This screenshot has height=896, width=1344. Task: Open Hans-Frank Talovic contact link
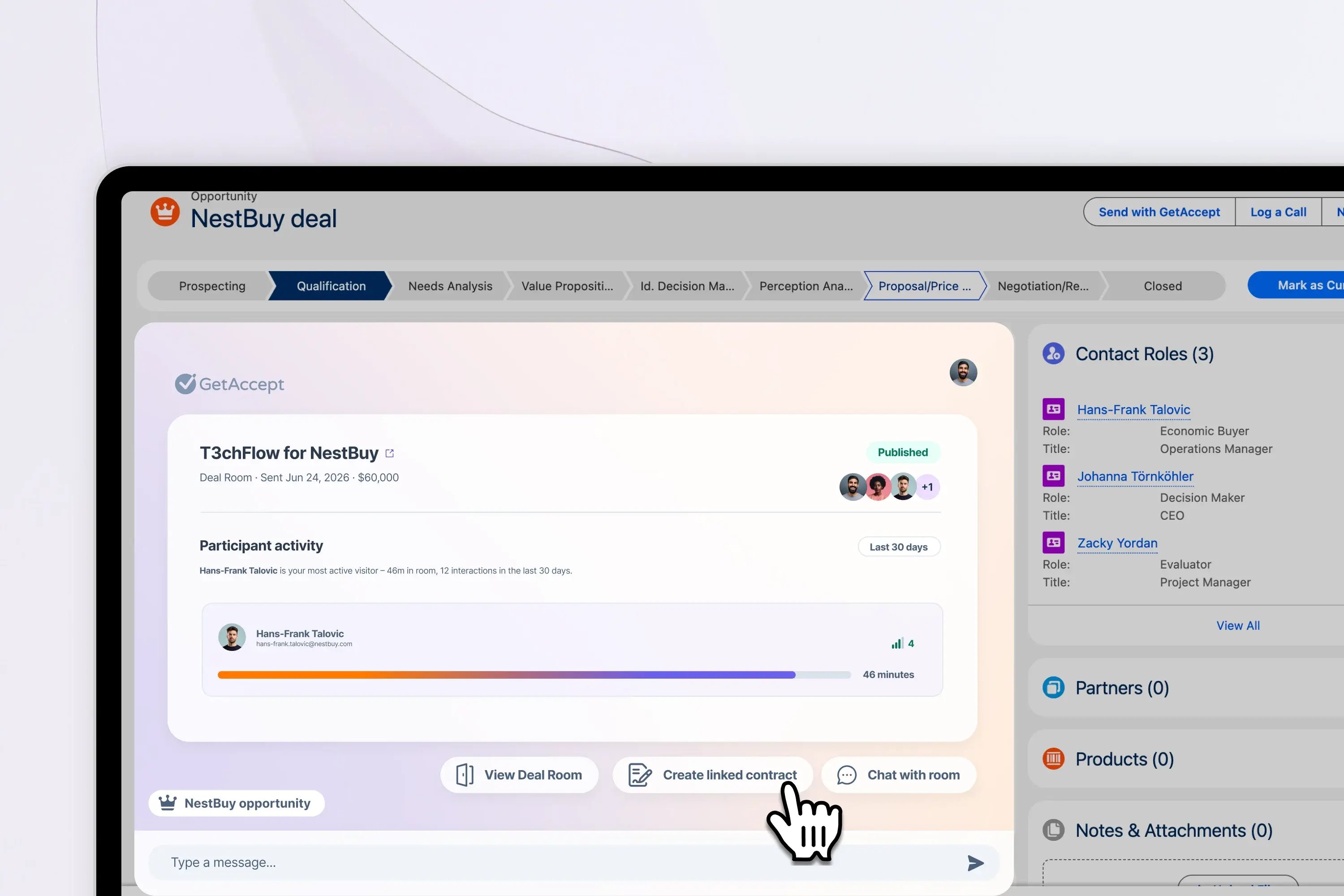pos(1134,410)
